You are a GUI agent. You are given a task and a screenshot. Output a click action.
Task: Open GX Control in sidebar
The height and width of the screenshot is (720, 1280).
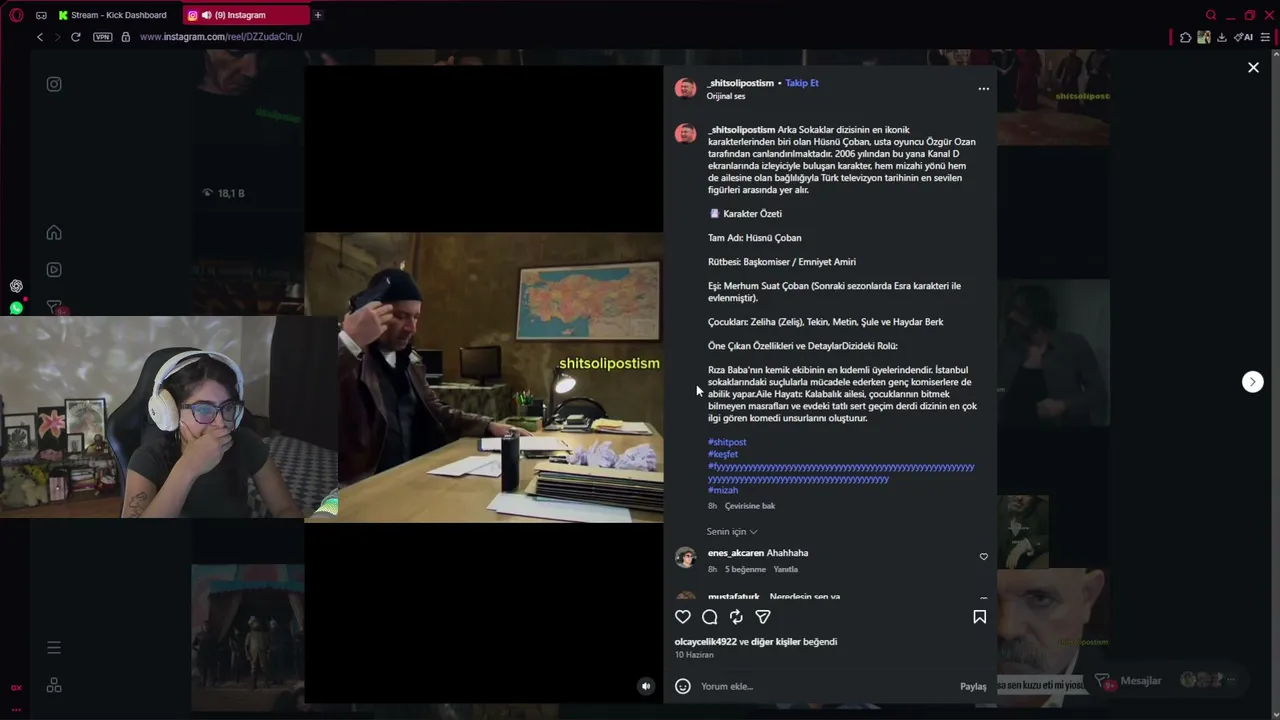(x=16, y=688)
